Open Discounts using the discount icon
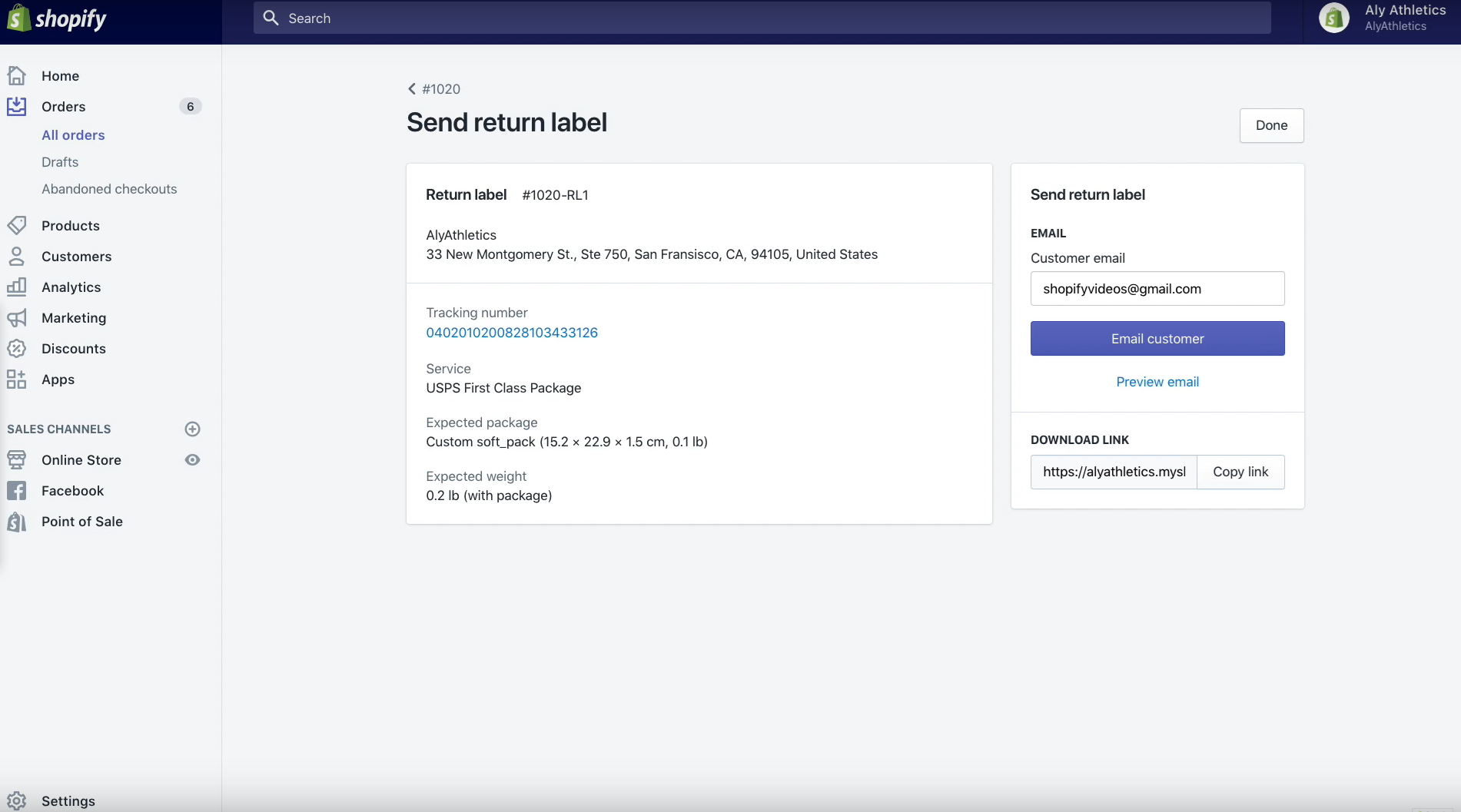Image resolution: width=1461 pixels, height=812 pixels. (x=17, y=348)
